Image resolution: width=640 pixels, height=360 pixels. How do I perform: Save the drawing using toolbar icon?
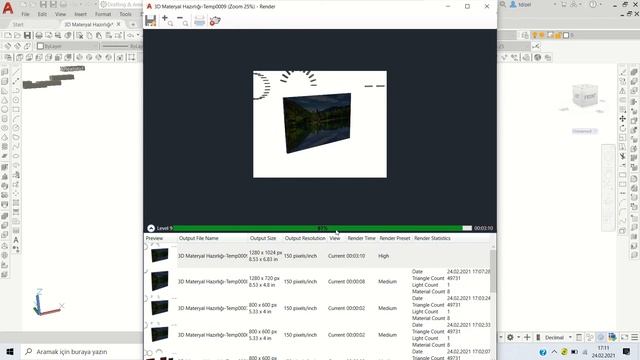27,36
